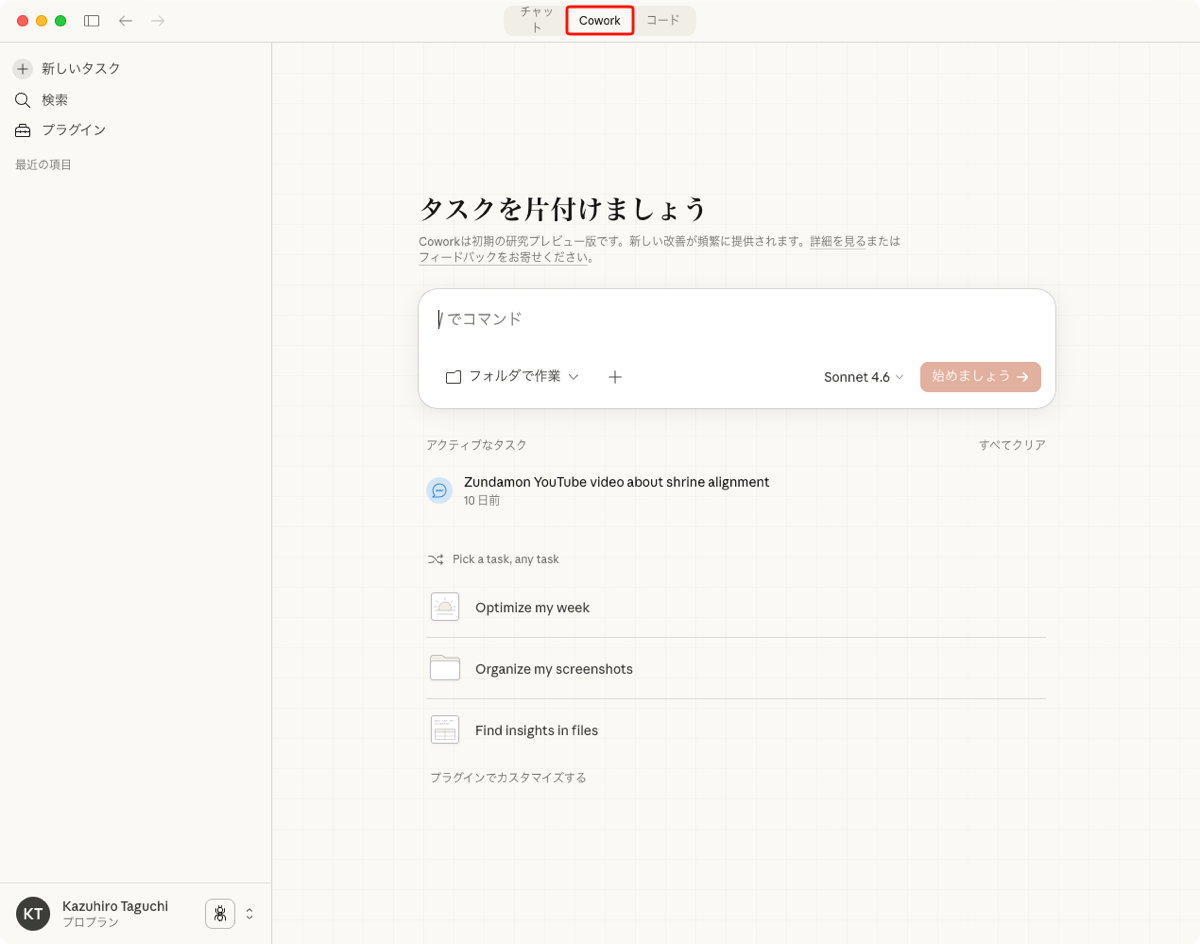Click プラグインでカスタマイズする
Viewport: 1200px width, 944px height.
click(x=508, y=777)
